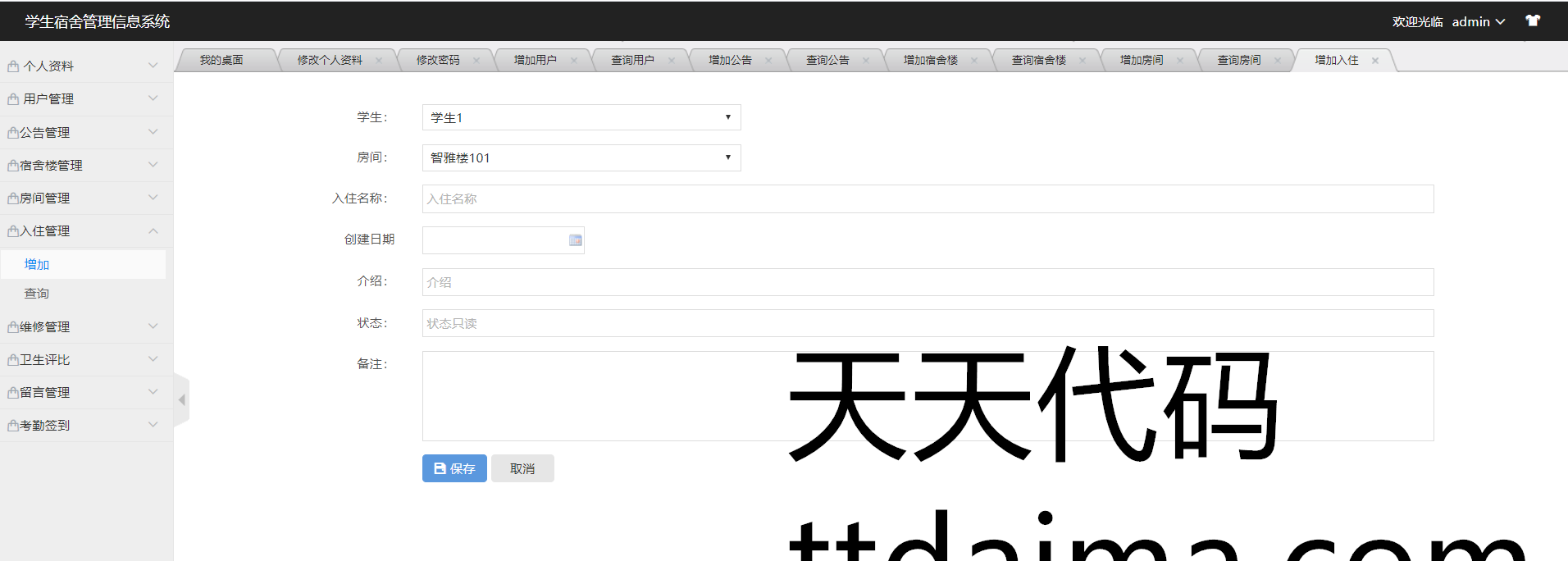Switch to the 我的桌面 tab

coord(221,61)
